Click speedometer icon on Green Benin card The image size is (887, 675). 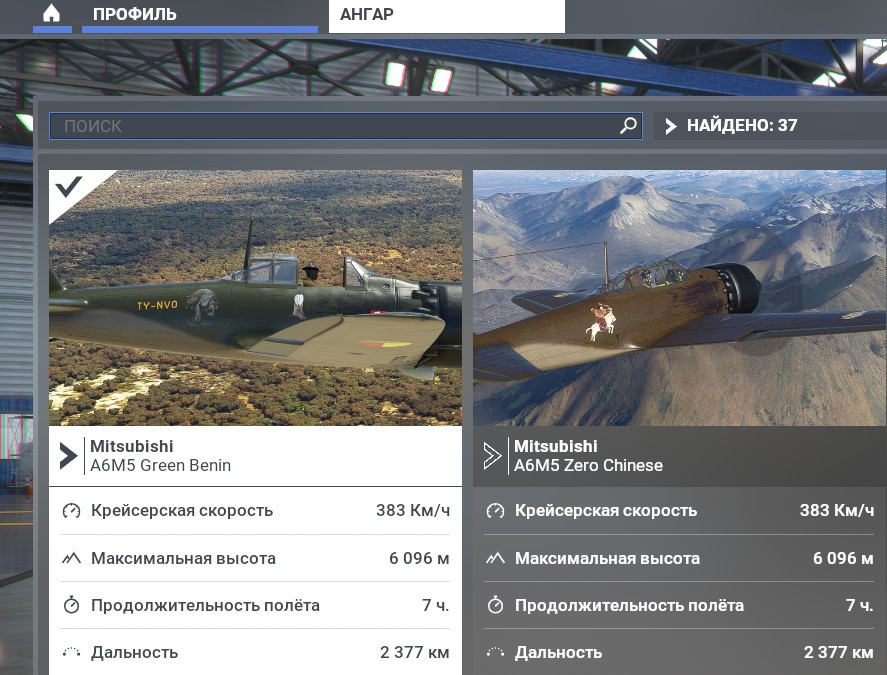pos(71,511)
